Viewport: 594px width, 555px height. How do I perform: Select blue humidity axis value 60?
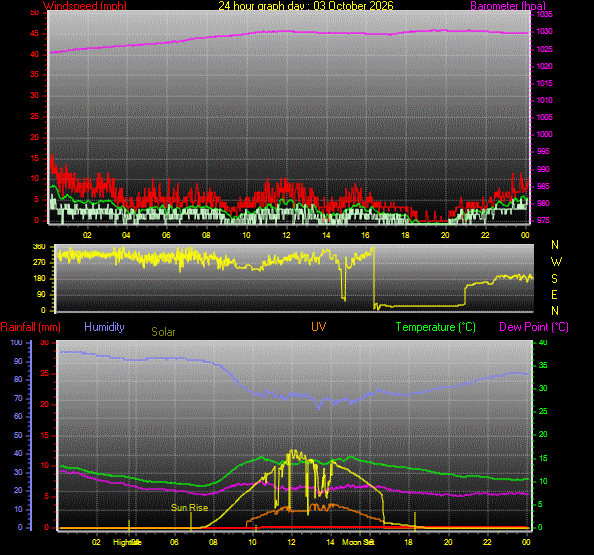(x=18, y=416)
